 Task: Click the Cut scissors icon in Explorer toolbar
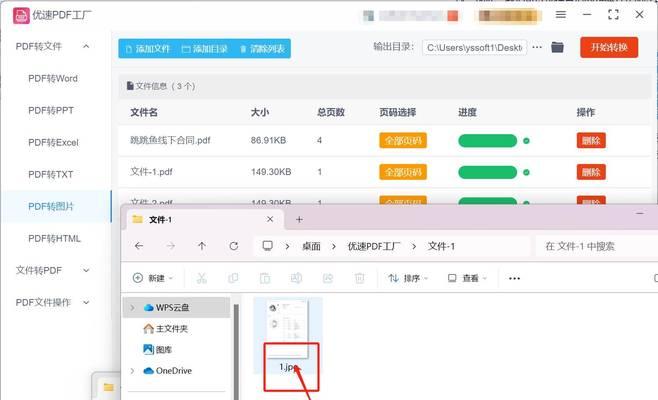(202, 278)
